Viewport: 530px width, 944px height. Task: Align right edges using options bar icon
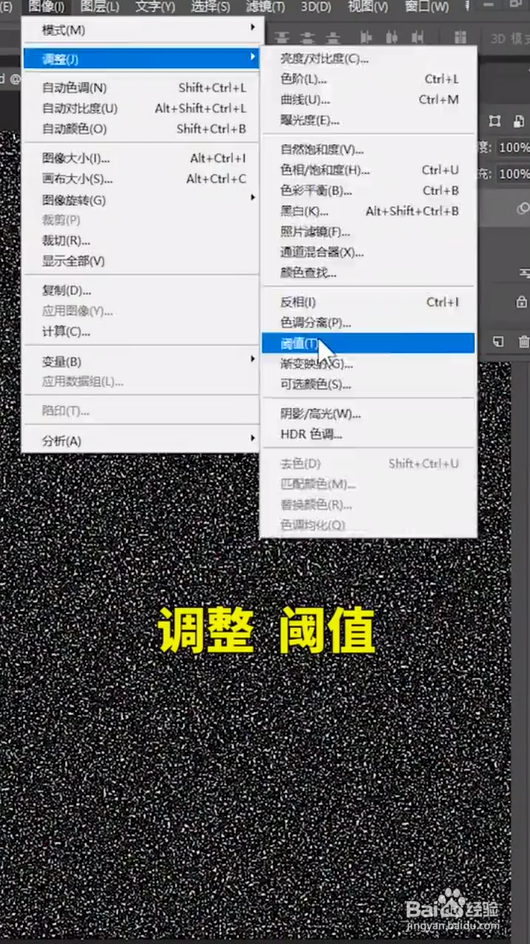tap(416, 38)
